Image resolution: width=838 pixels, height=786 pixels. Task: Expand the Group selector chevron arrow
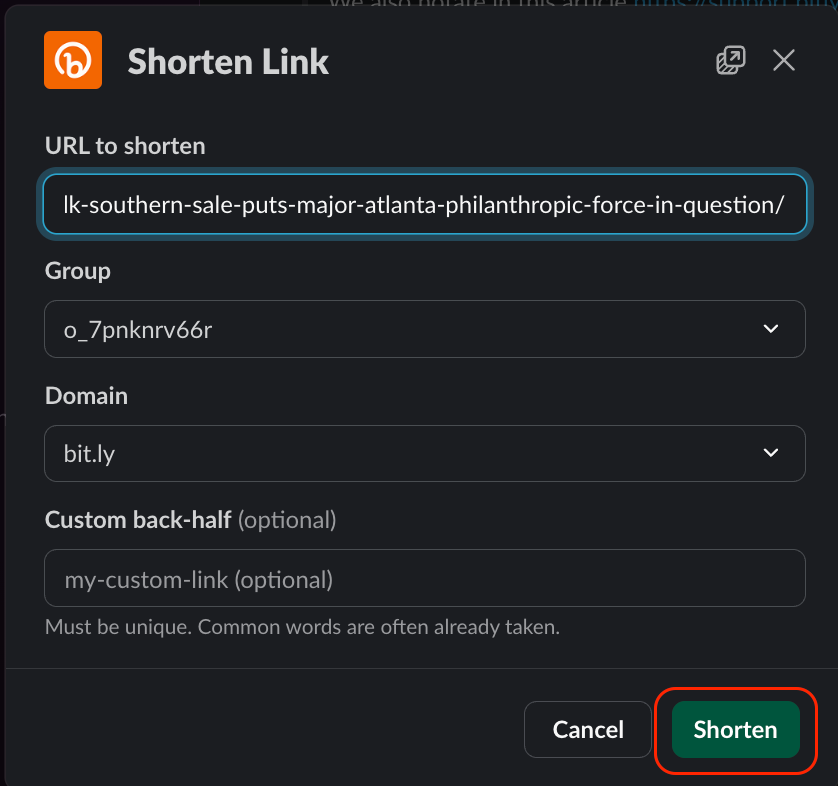click(771, 329)
